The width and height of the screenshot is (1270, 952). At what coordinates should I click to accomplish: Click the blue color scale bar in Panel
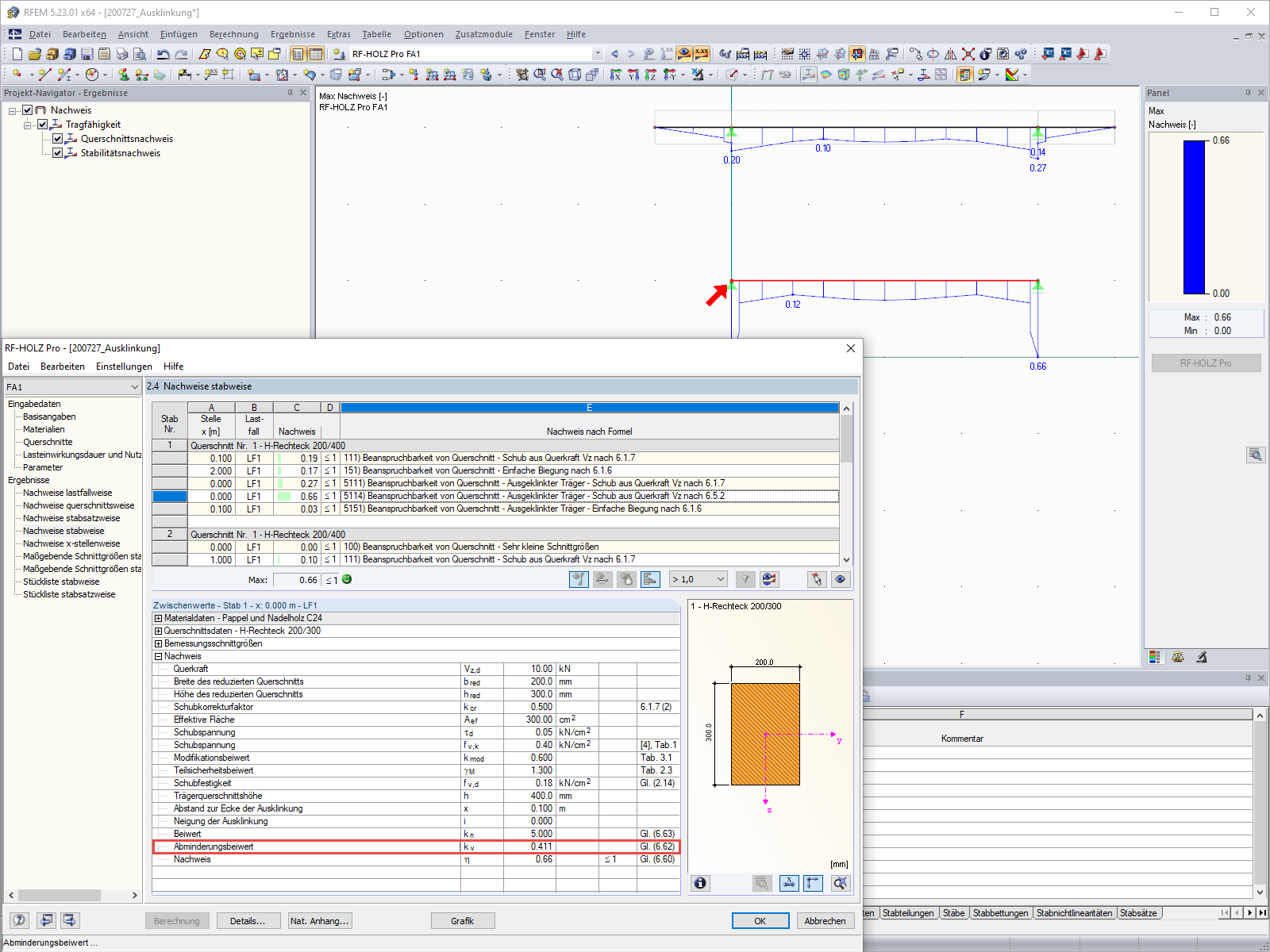1194,217
